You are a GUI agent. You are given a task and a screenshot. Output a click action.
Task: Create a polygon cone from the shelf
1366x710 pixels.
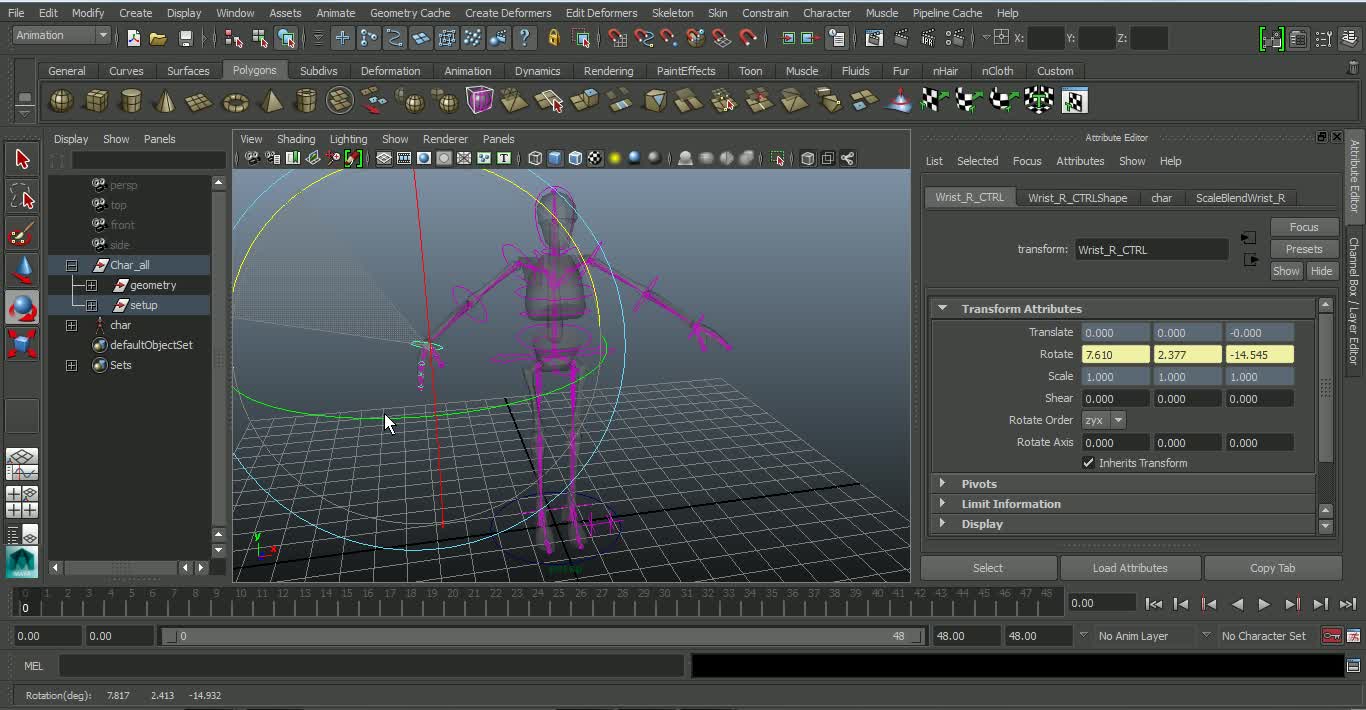166,101
